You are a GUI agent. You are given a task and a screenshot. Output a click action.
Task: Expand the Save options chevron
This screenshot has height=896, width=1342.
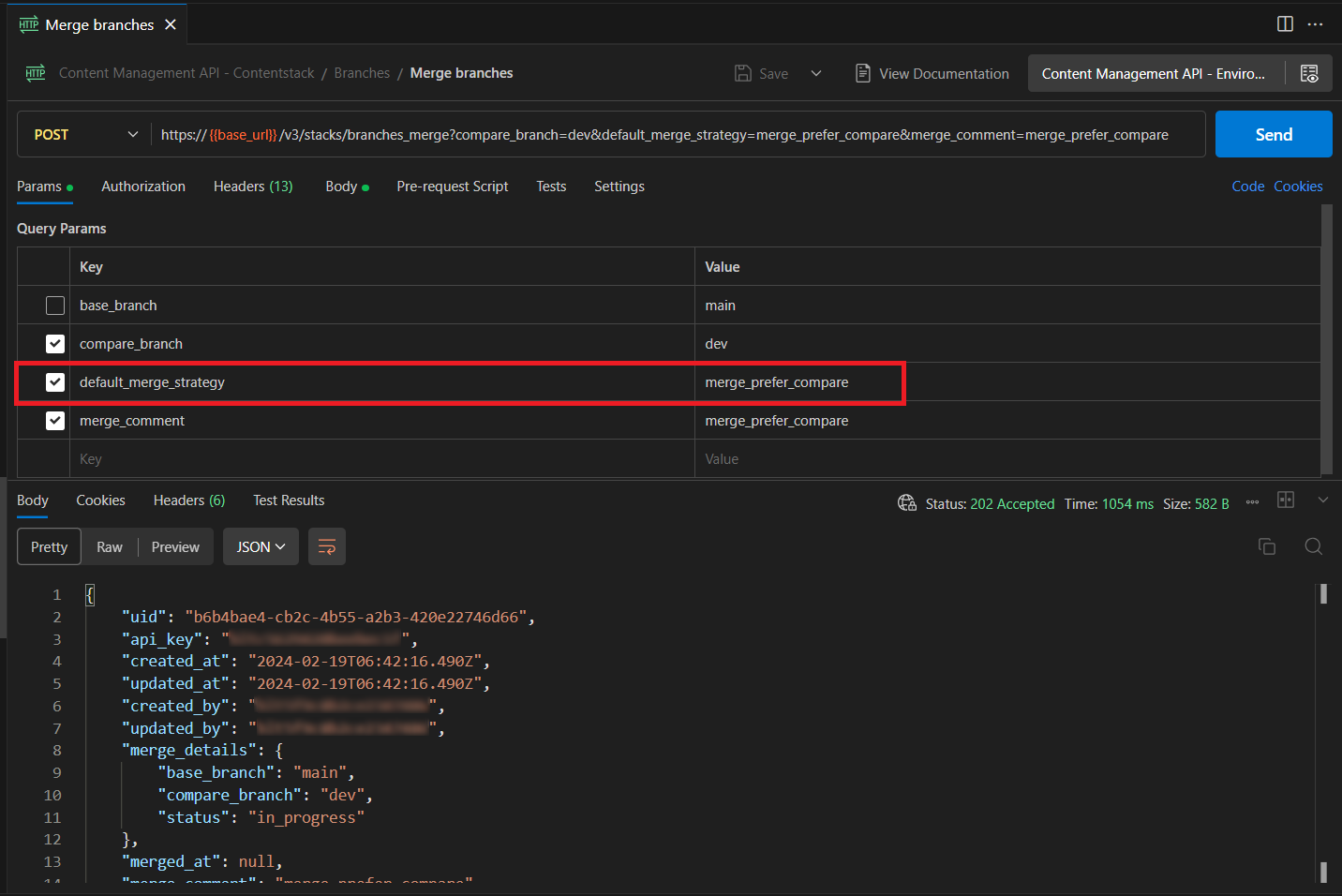click(816, 73)
